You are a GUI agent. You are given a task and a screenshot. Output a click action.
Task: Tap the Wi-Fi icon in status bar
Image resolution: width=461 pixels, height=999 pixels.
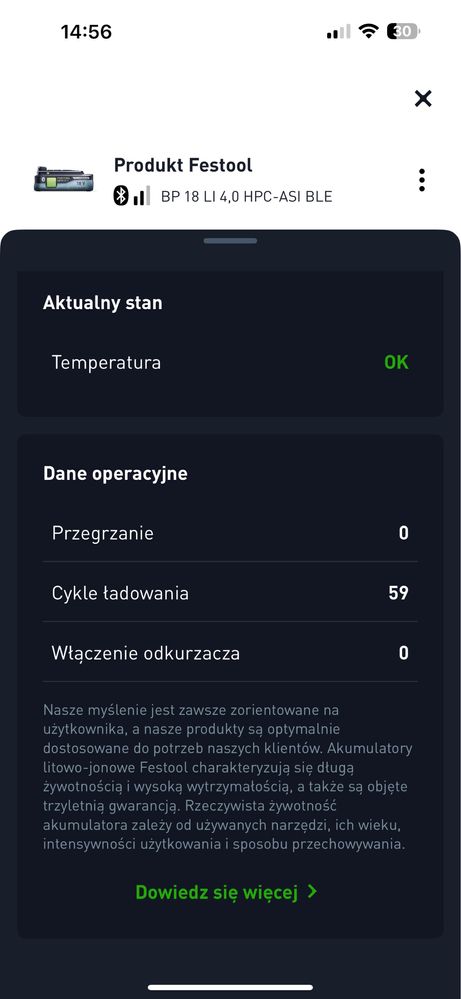click(368, 31)
